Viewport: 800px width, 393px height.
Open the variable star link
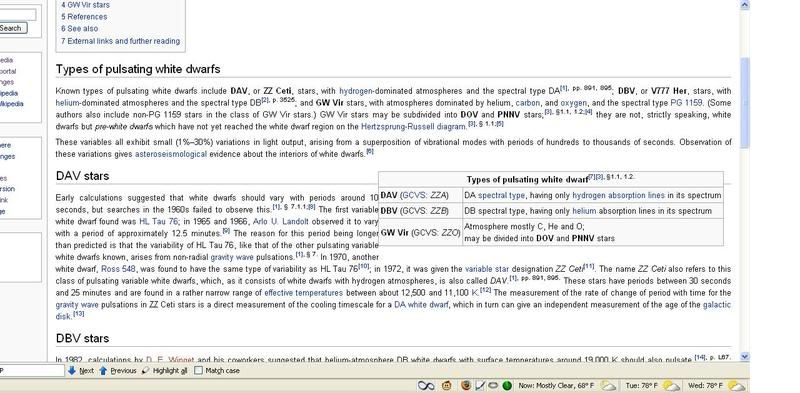pyautogui.click(x=487, y=269)
